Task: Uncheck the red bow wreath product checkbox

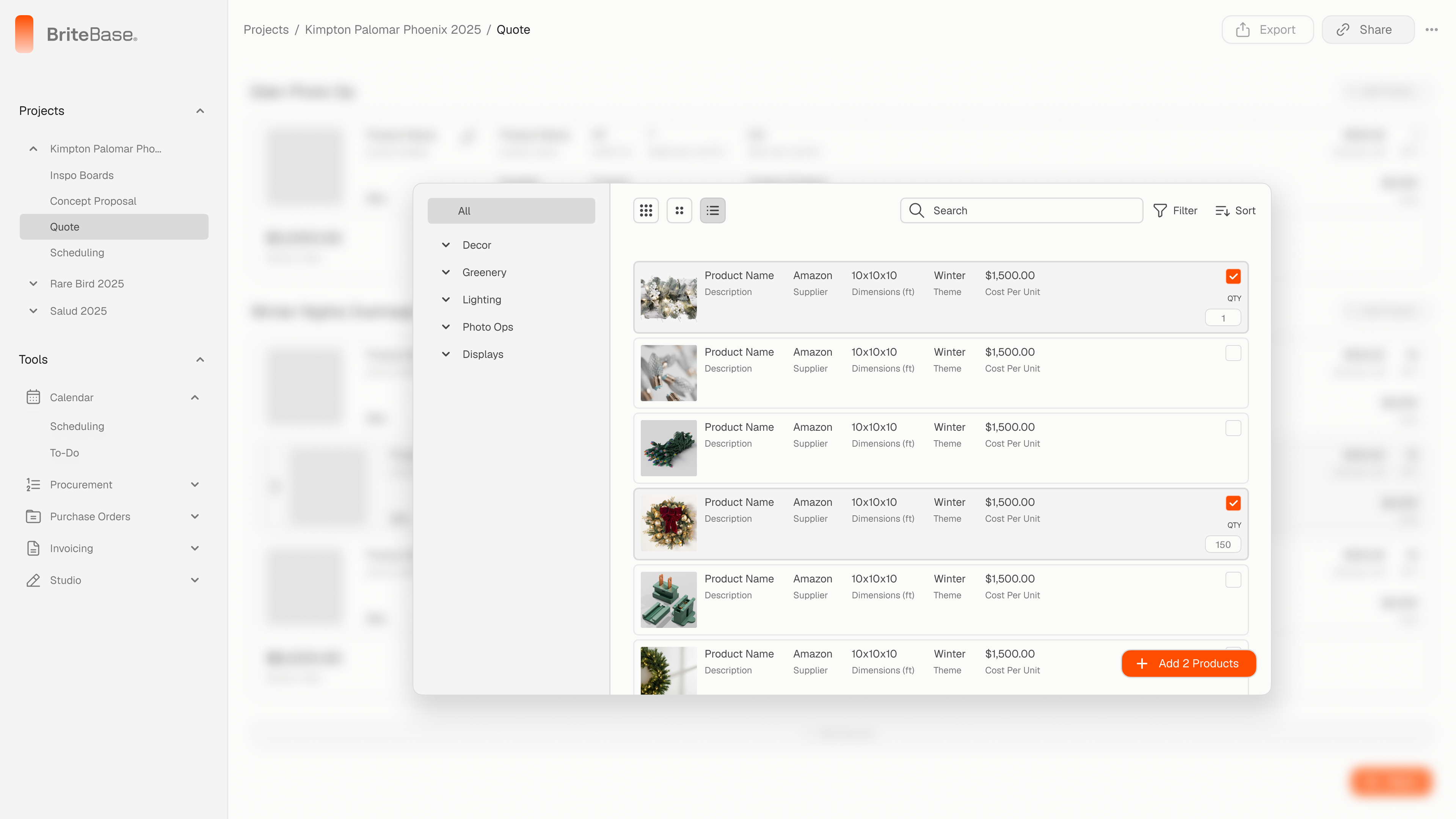Action: tap(1233, 503)
